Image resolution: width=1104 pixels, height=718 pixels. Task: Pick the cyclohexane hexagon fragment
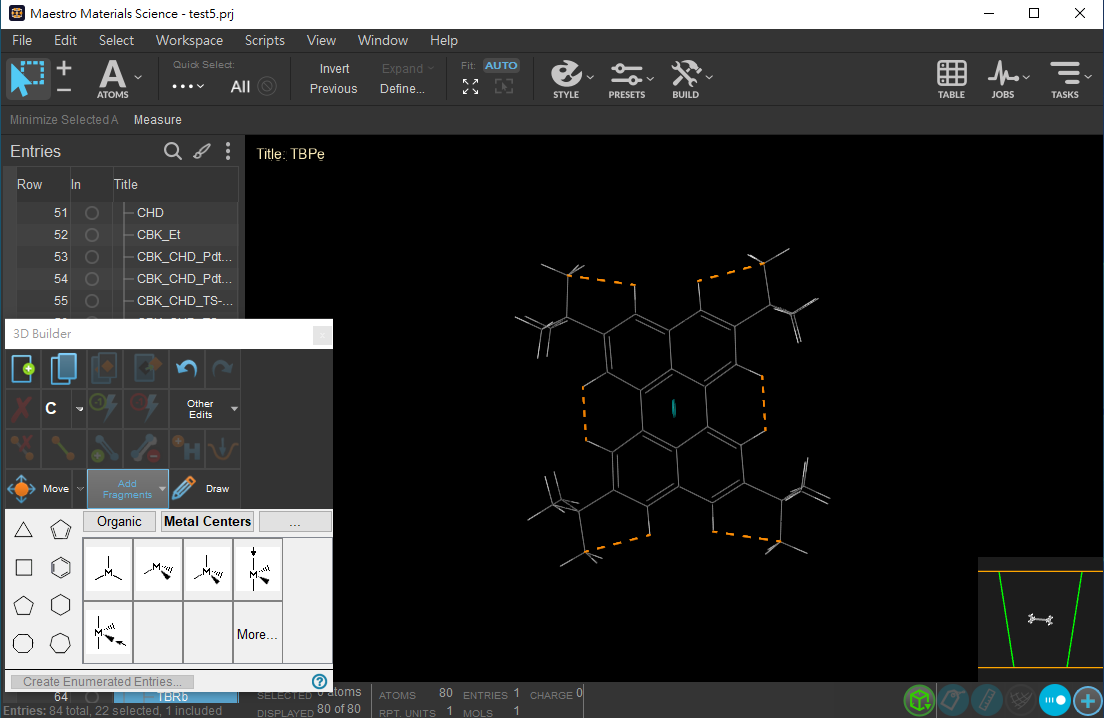coord(61,605)
